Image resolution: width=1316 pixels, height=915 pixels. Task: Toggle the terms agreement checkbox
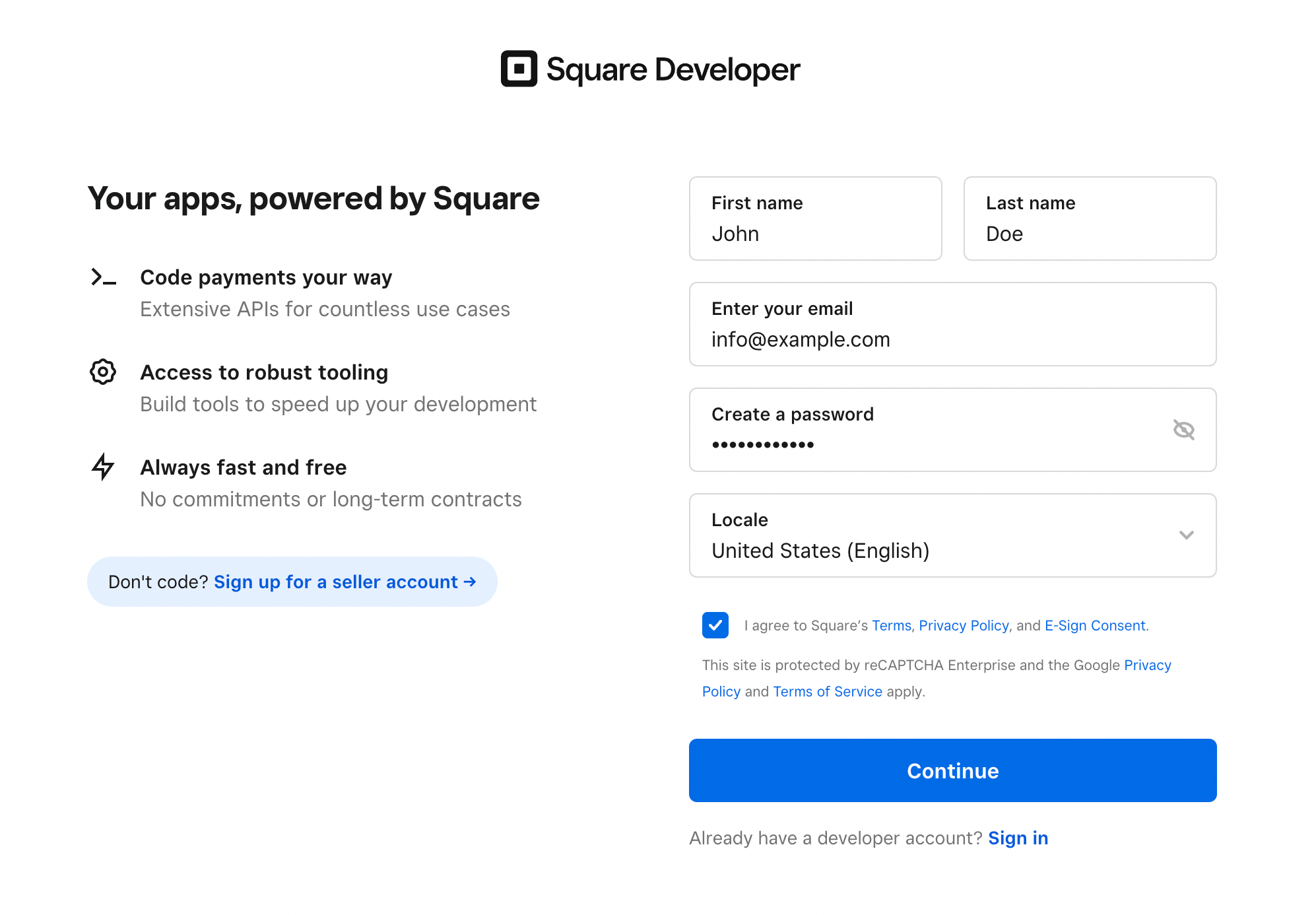tap(716, 625)
